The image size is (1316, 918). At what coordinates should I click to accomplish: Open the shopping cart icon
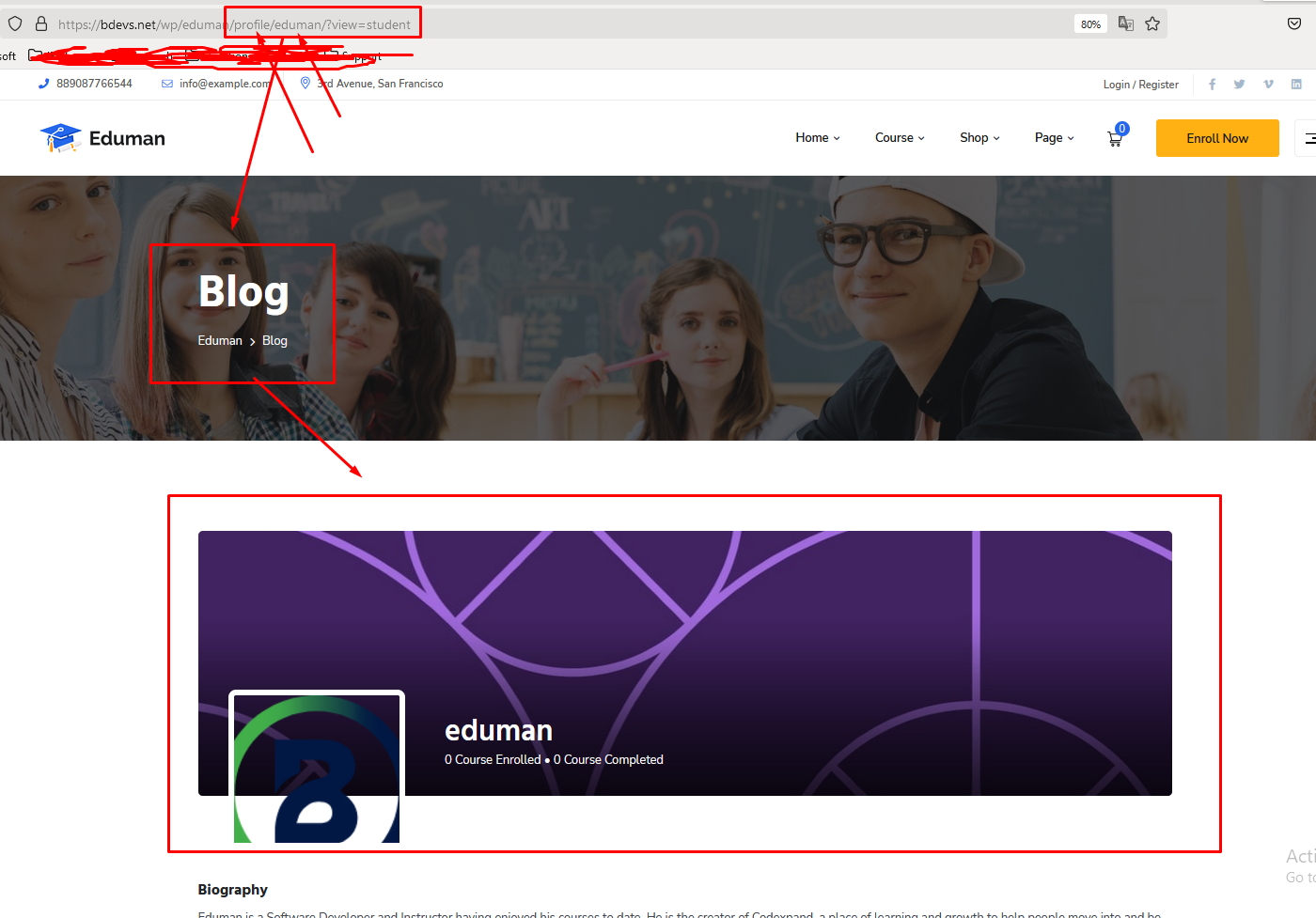coord(1116,137)
